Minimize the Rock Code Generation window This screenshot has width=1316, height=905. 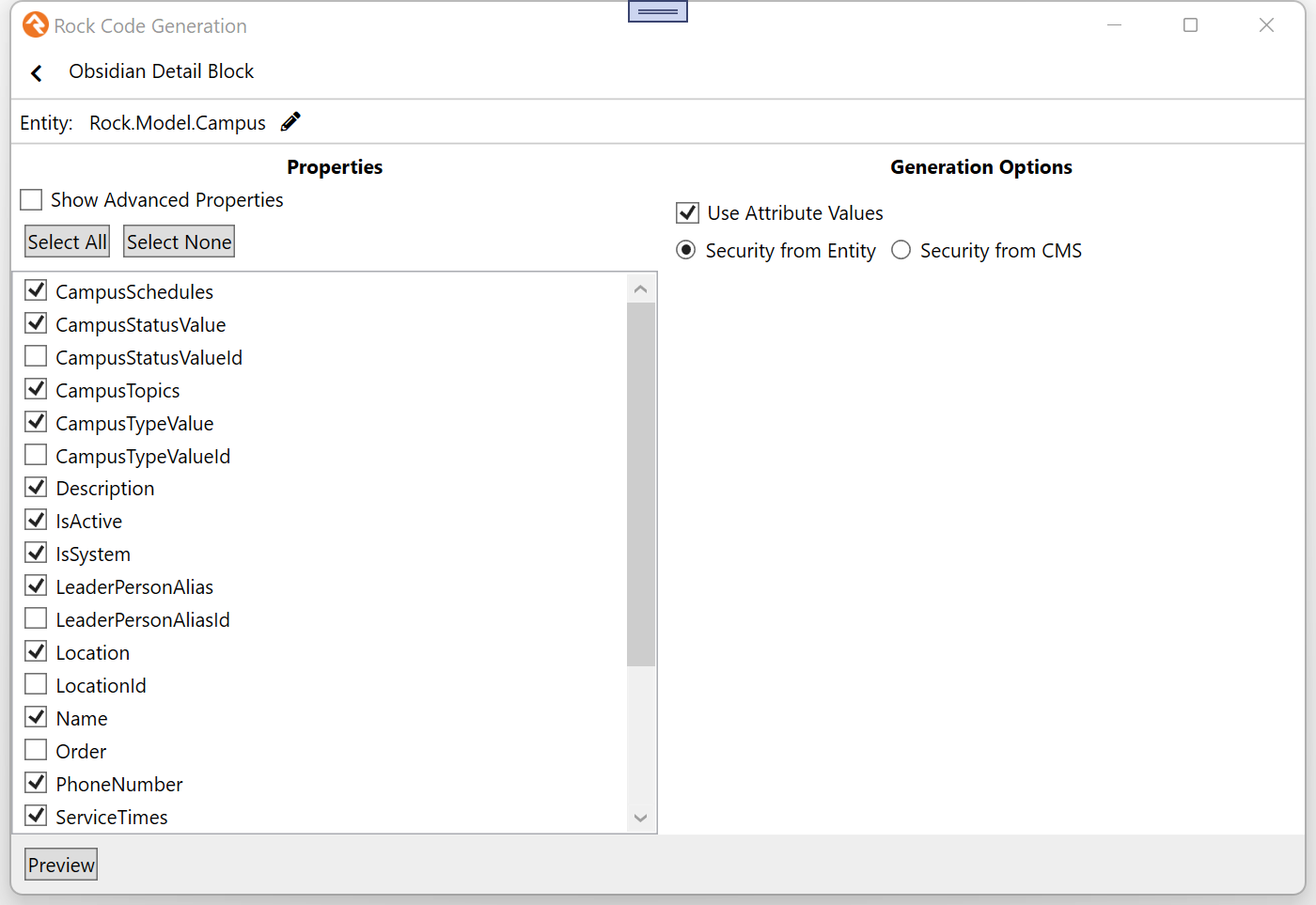pos(1114,25)
